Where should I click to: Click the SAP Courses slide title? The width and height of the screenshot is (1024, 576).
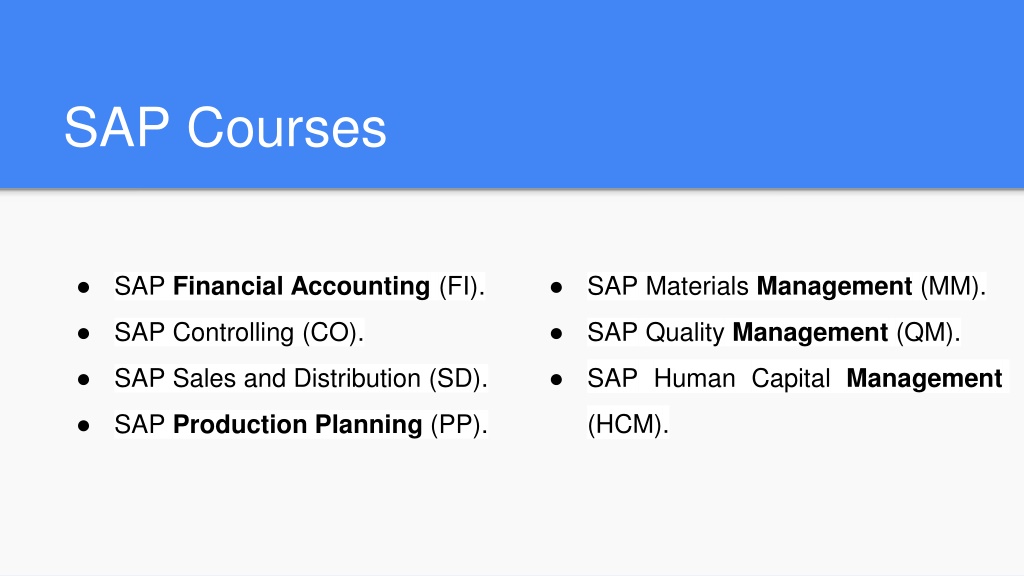coord(225,128)
